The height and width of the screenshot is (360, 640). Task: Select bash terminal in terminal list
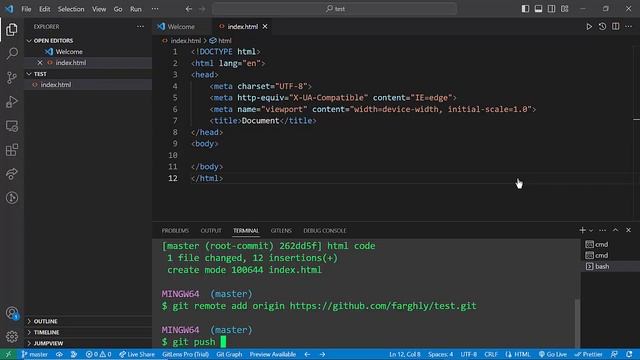[610, 266]
